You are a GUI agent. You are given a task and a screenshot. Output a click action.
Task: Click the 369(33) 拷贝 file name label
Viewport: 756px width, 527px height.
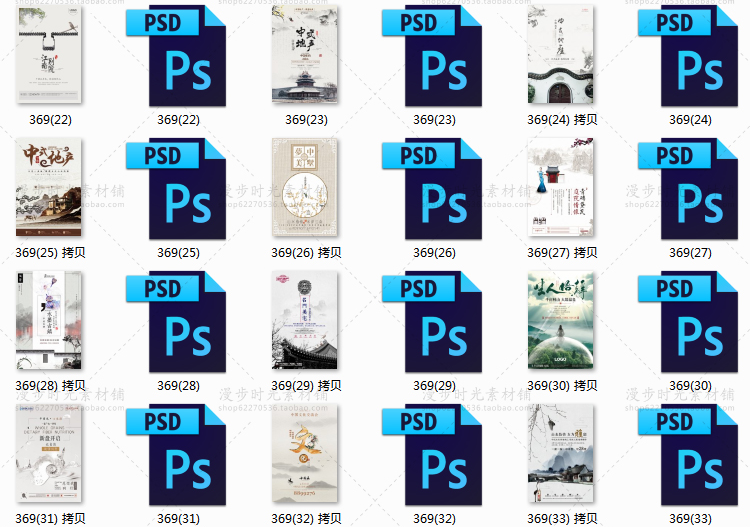click(x=562, y=519)
